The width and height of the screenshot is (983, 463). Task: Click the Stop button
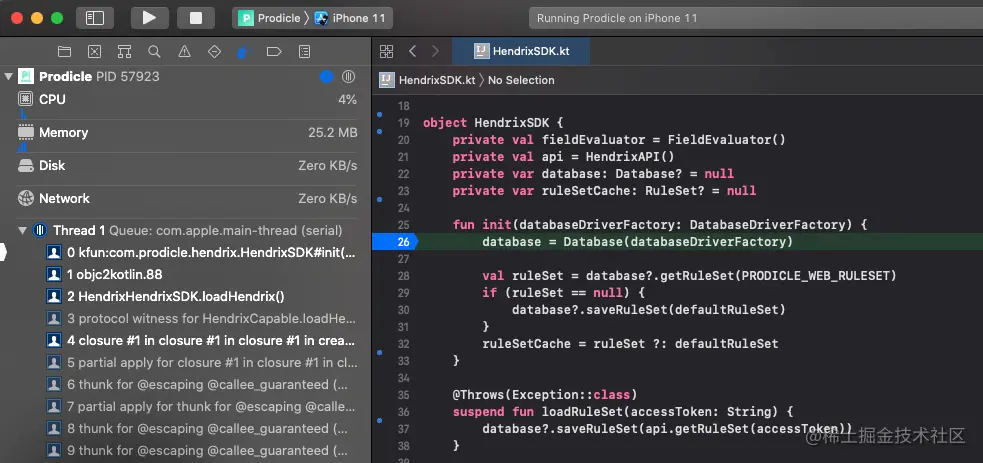pos(196,18)
